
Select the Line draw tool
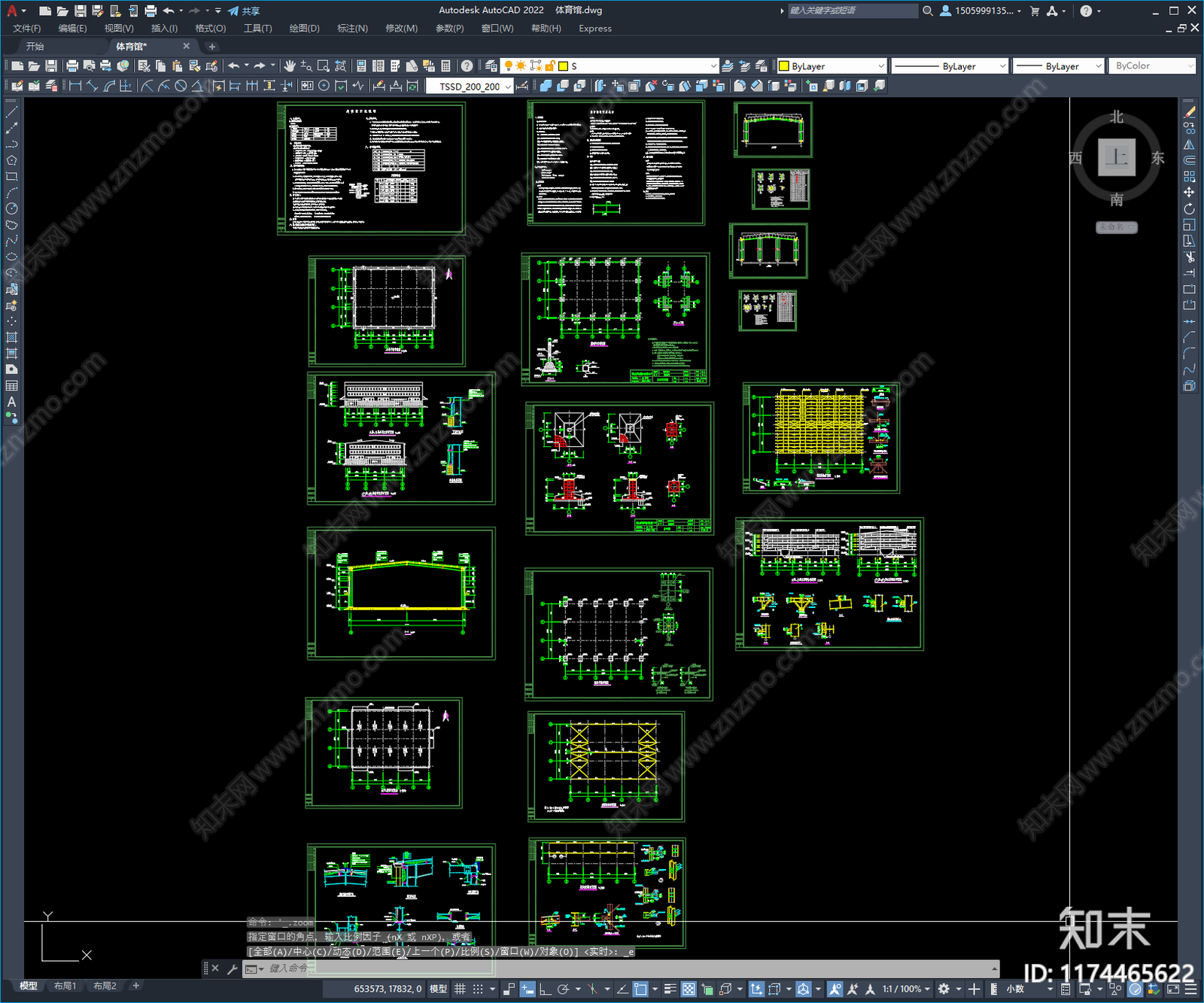click(11, 112)
